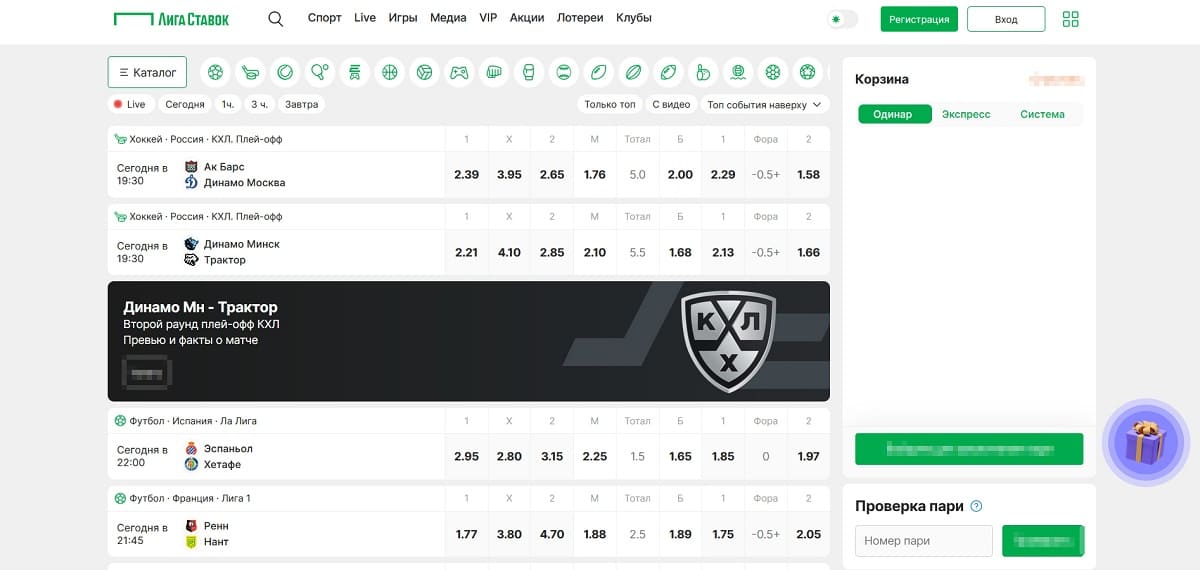Screen dimensions: 1200x570
Task: Expand Топ события наверху dropdown
Action: click(x=765, y=104)
